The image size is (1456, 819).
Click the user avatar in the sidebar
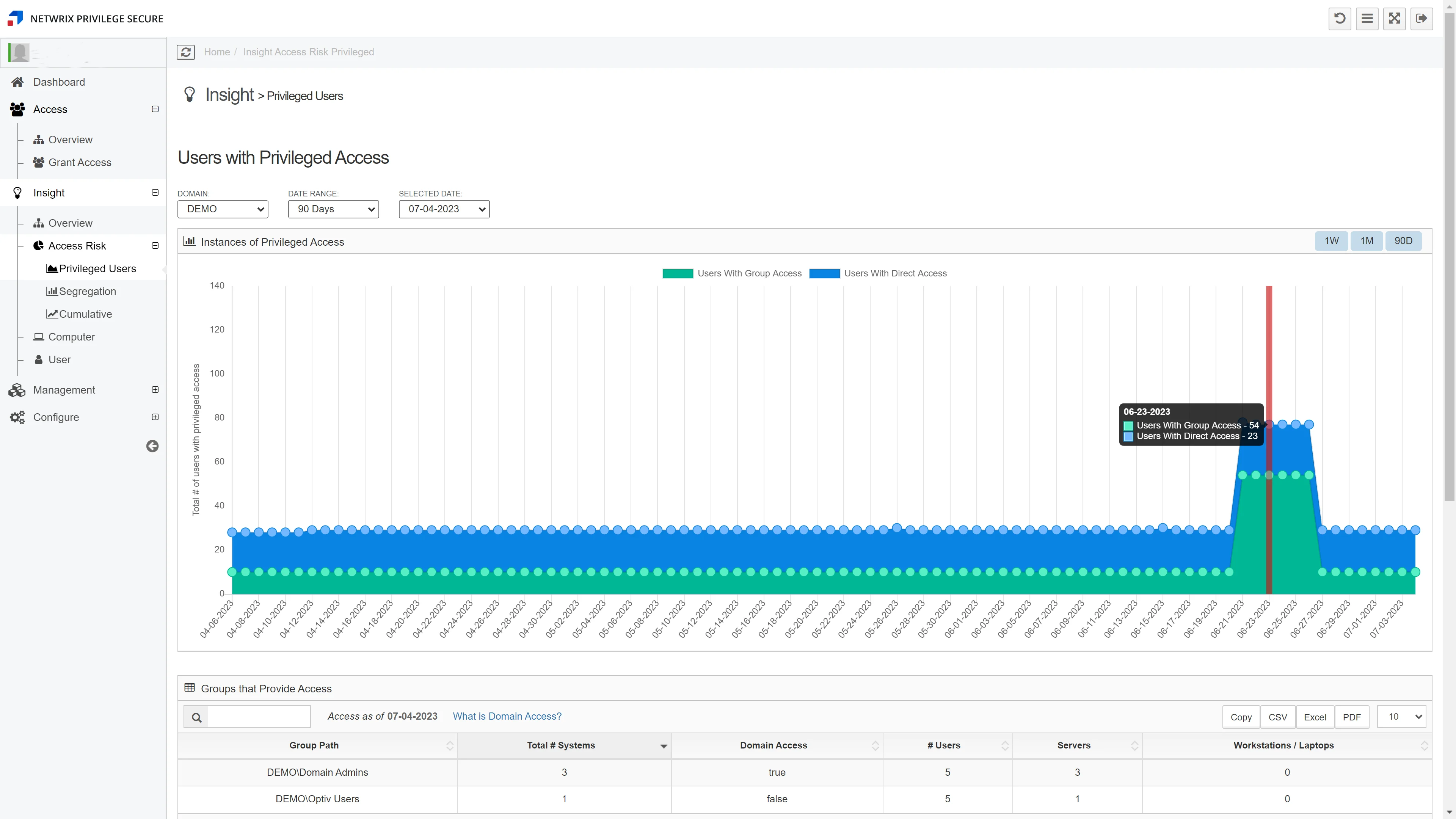tap(19, 53)
